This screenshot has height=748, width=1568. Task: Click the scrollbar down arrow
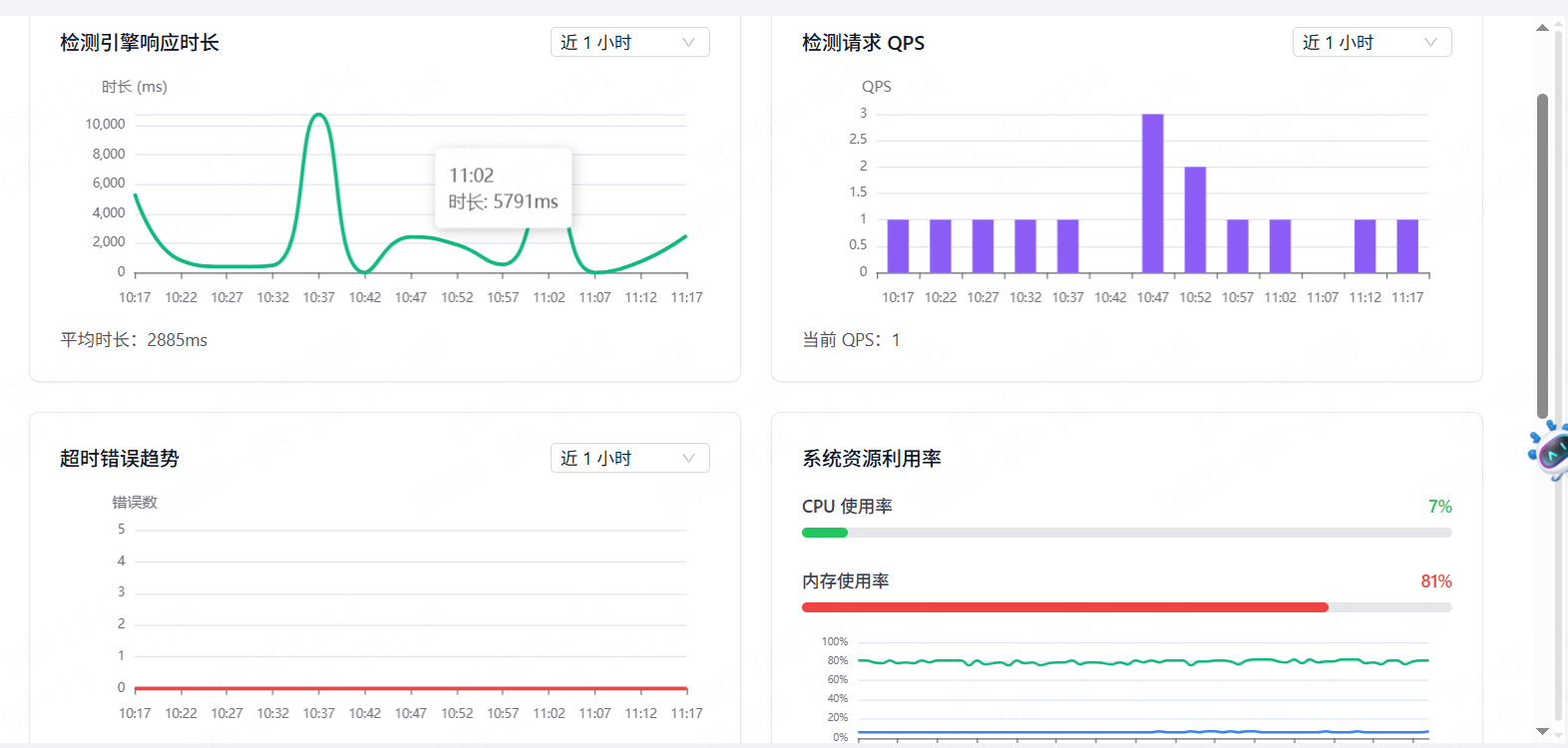pyautogui.click(x=1542, y=732)
